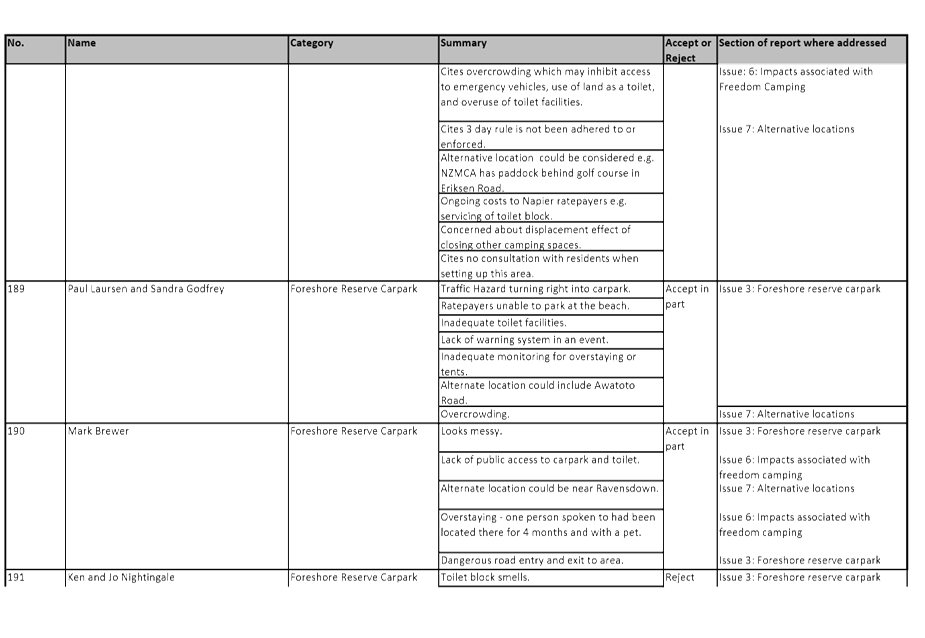Viewport: 925px width, 638px height.
Task: Select 'Lack of public access to carpark and toilet'
Action: coord(551,466)
